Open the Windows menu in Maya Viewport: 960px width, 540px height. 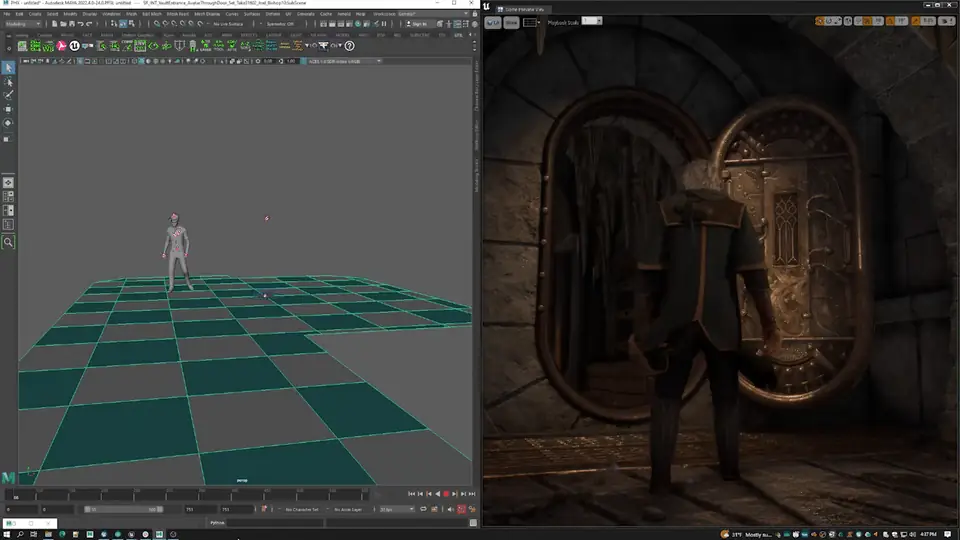point(111,13)
